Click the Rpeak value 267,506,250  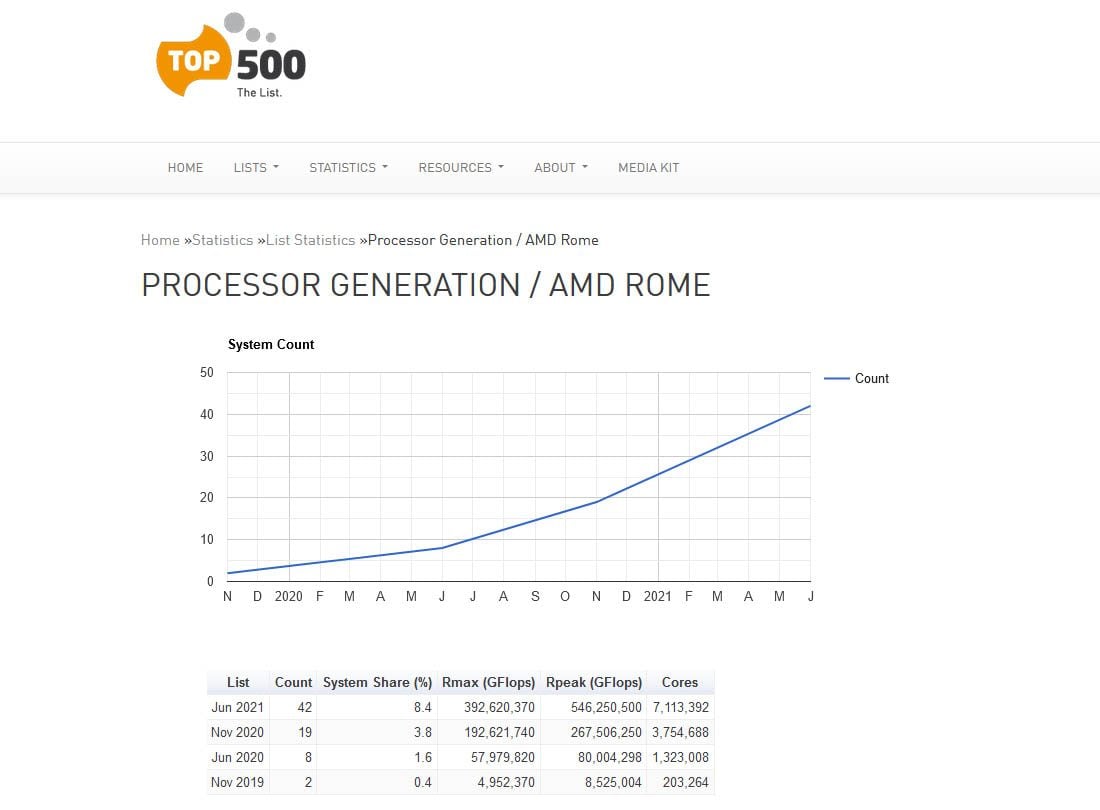(606, 732)
